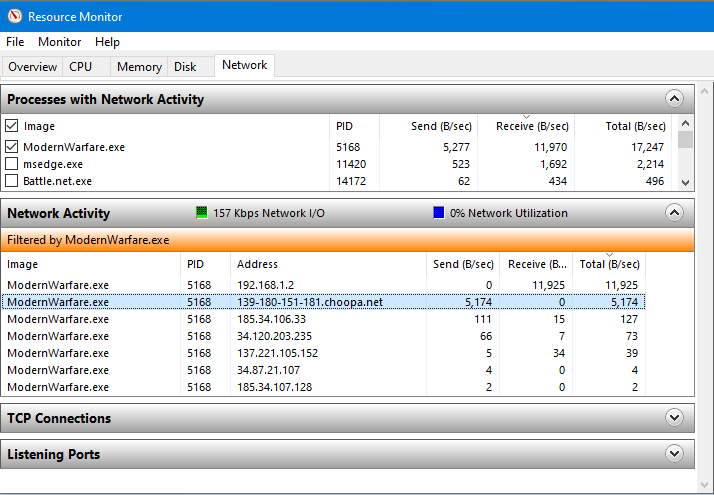Check the Battle.net.exe process checkbox
This screenshot has width=714, height=495.
pyautogui.click(x=11, y=181)
